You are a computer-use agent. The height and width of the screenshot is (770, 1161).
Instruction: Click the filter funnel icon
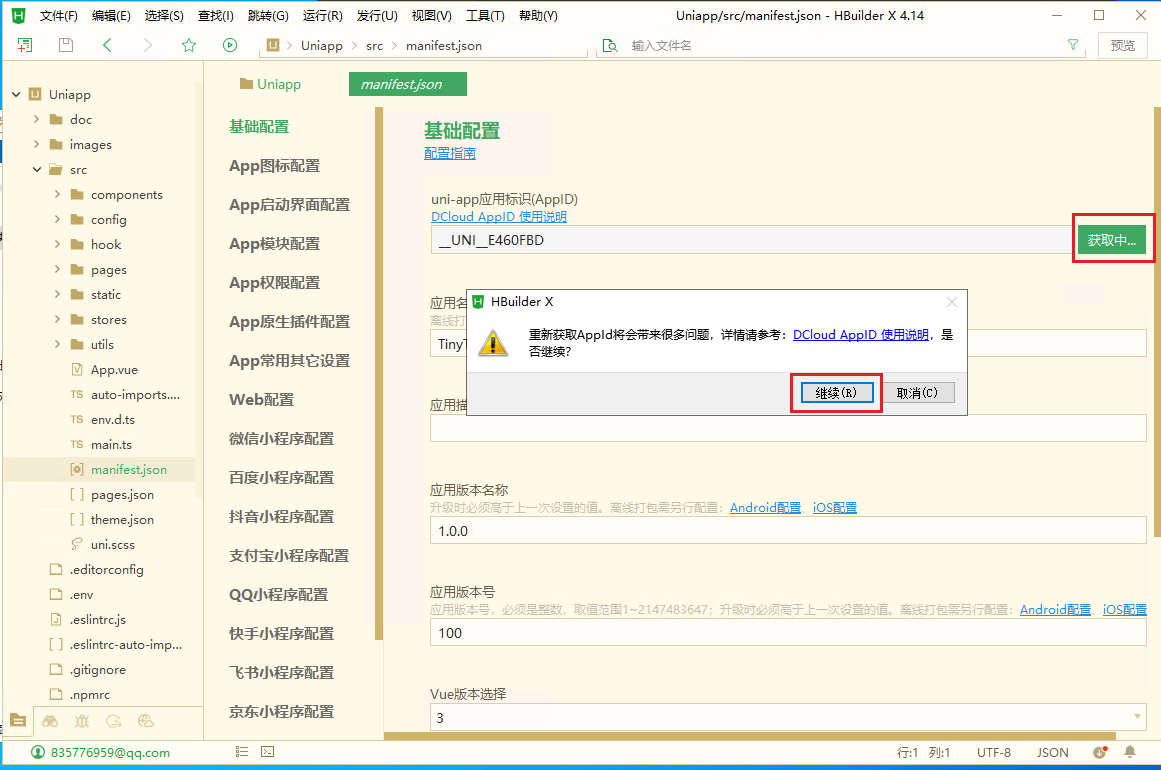tap(1073, 45)
